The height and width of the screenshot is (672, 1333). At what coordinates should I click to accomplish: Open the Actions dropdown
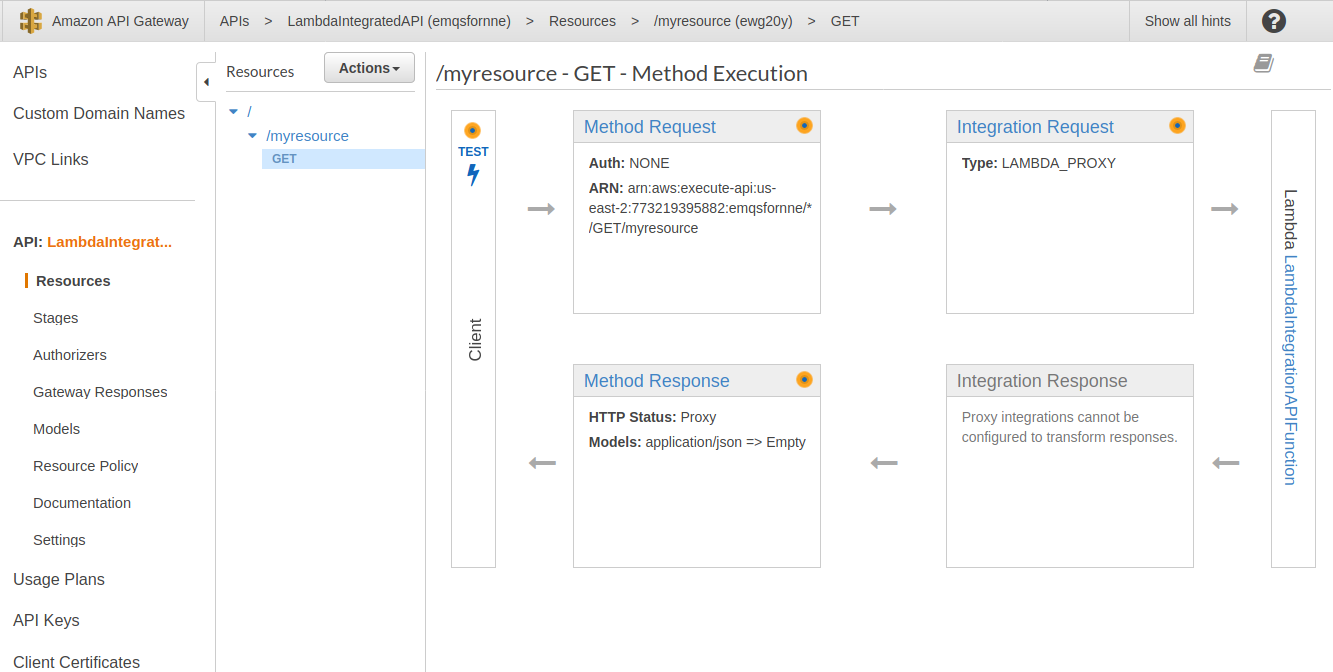tap(368, 67)
